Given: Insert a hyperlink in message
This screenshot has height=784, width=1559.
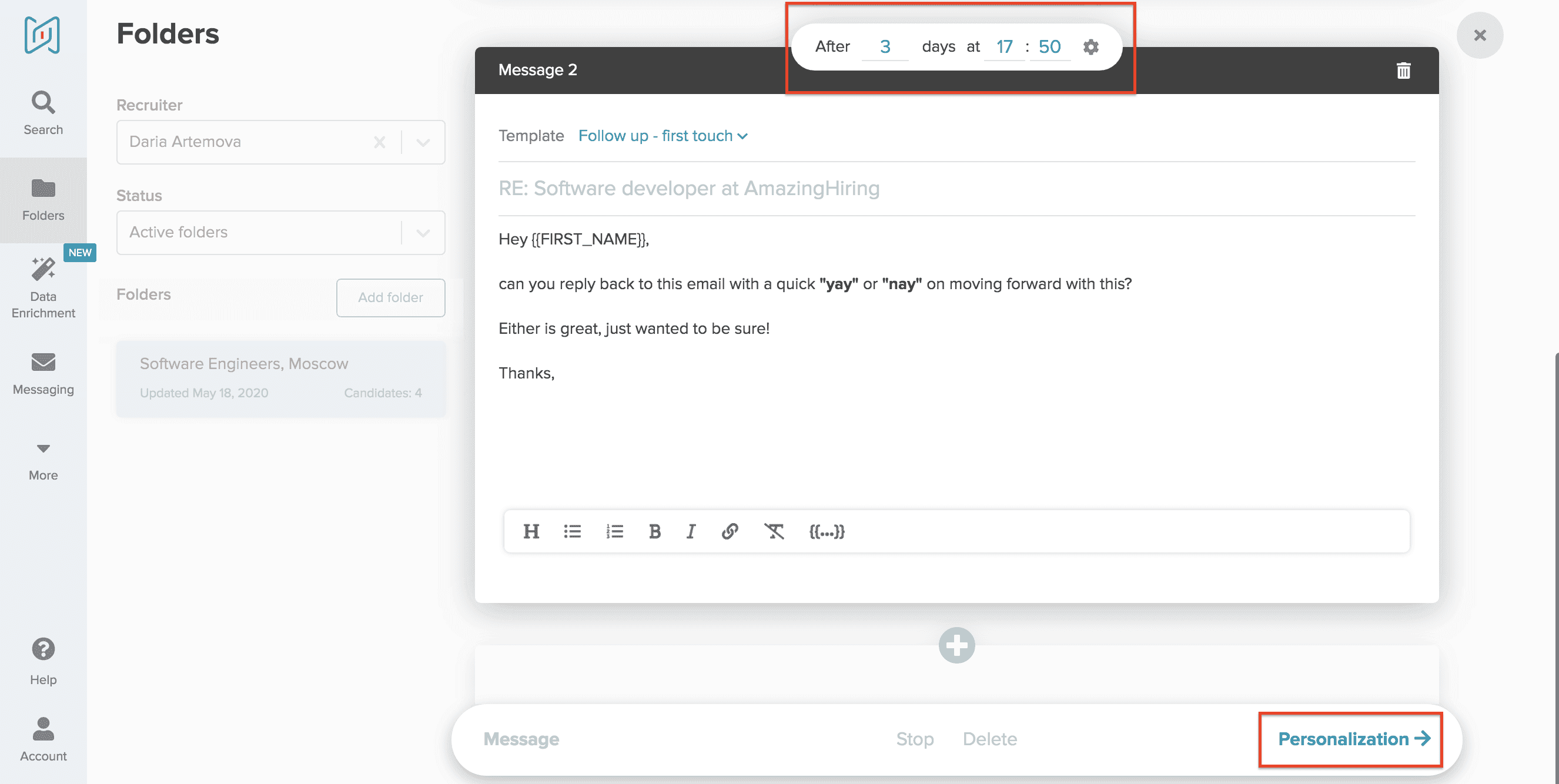Looking at the screenshot, I should [730, 531].
